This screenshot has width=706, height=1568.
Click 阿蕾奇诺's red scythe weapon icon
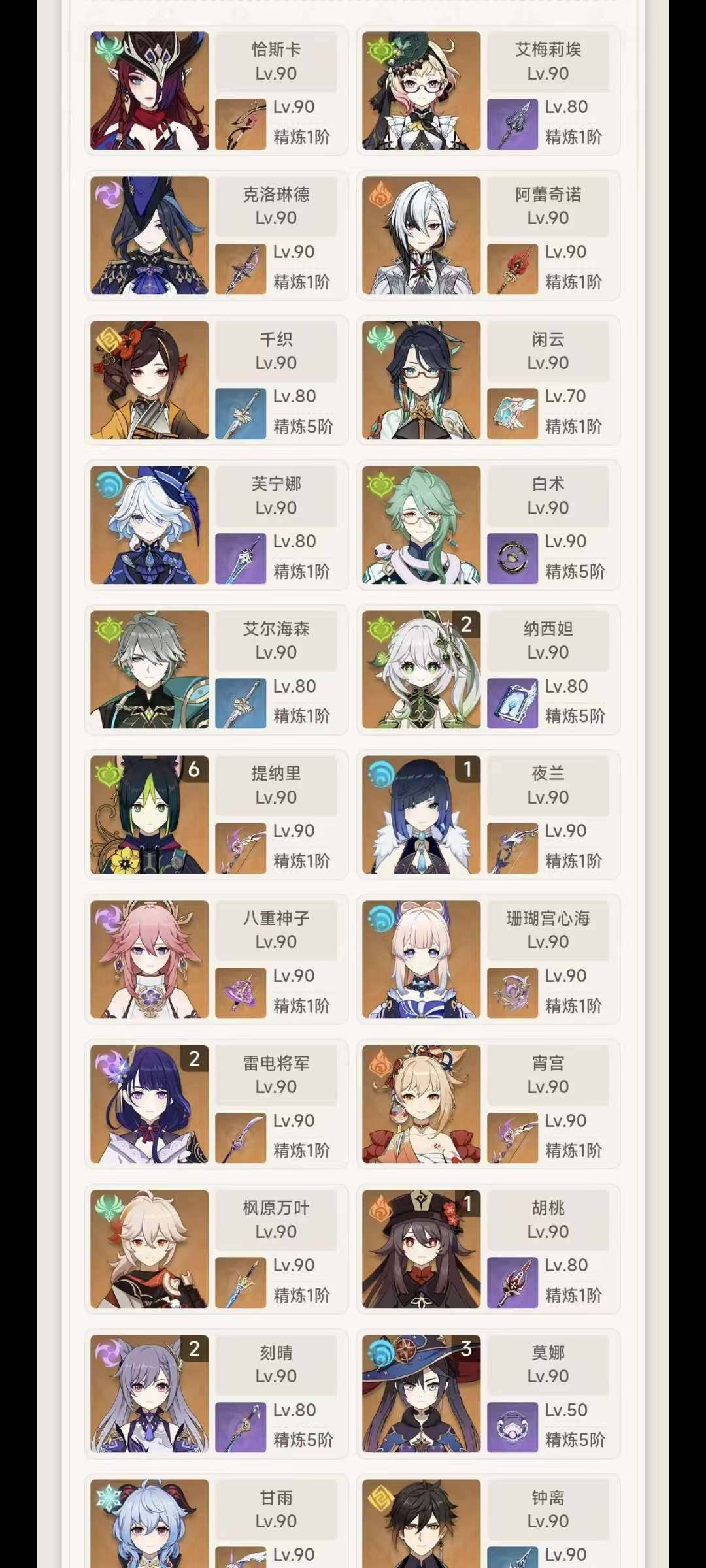513,269
